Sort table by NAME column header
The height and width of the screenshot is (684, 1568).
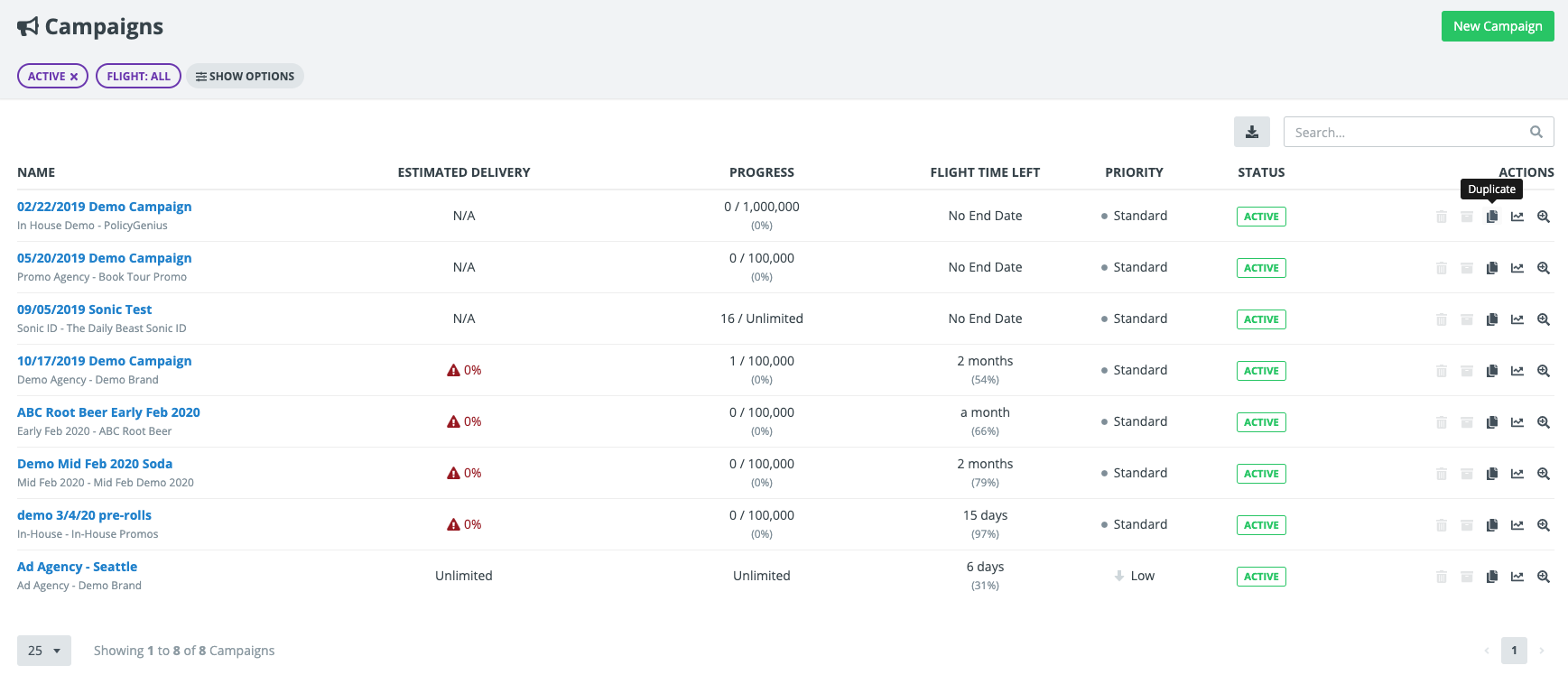36,172
